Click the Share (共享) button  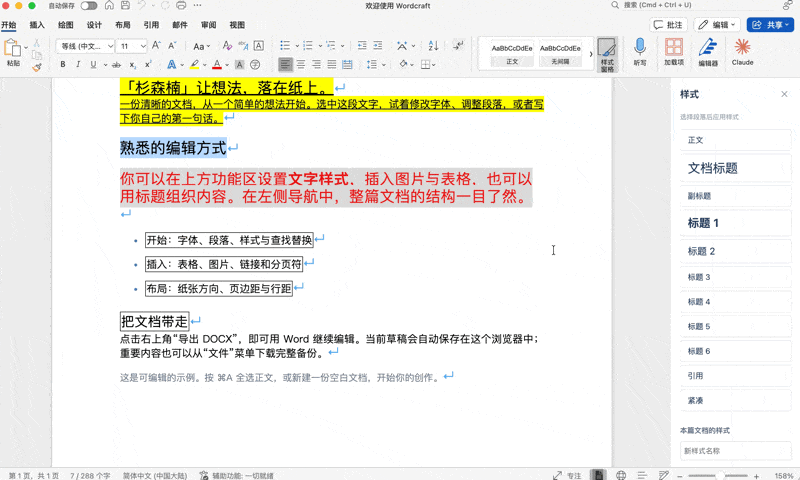[x=770, y=24]
